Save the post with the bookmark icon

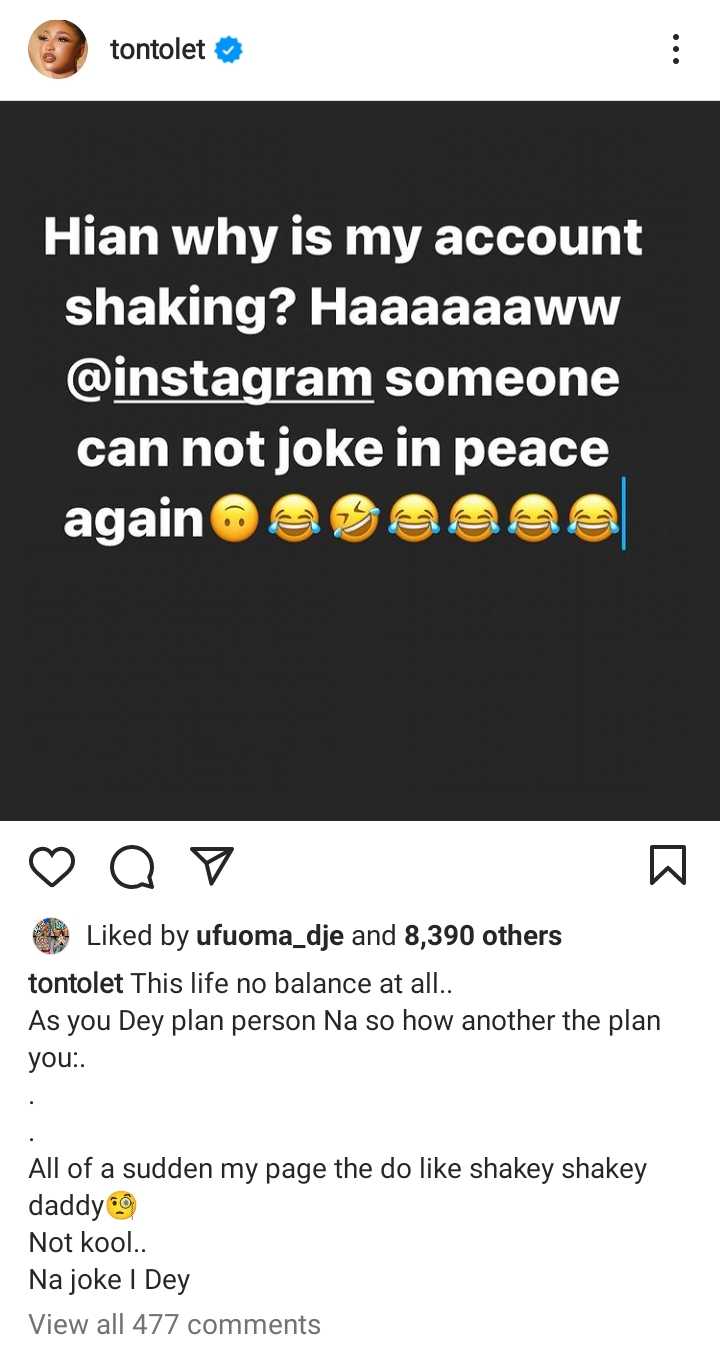667,865
